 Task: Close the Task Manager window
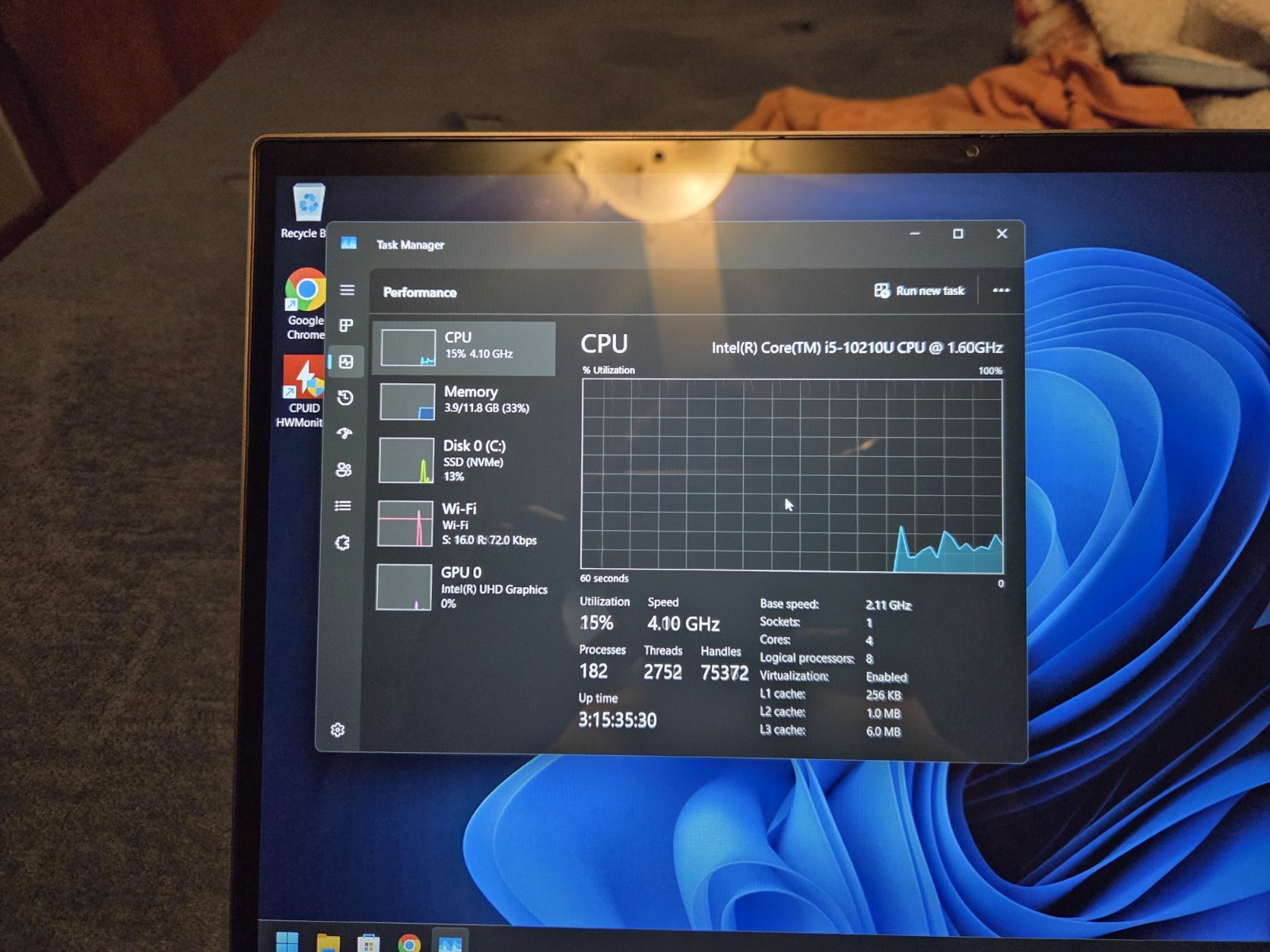1002,233
